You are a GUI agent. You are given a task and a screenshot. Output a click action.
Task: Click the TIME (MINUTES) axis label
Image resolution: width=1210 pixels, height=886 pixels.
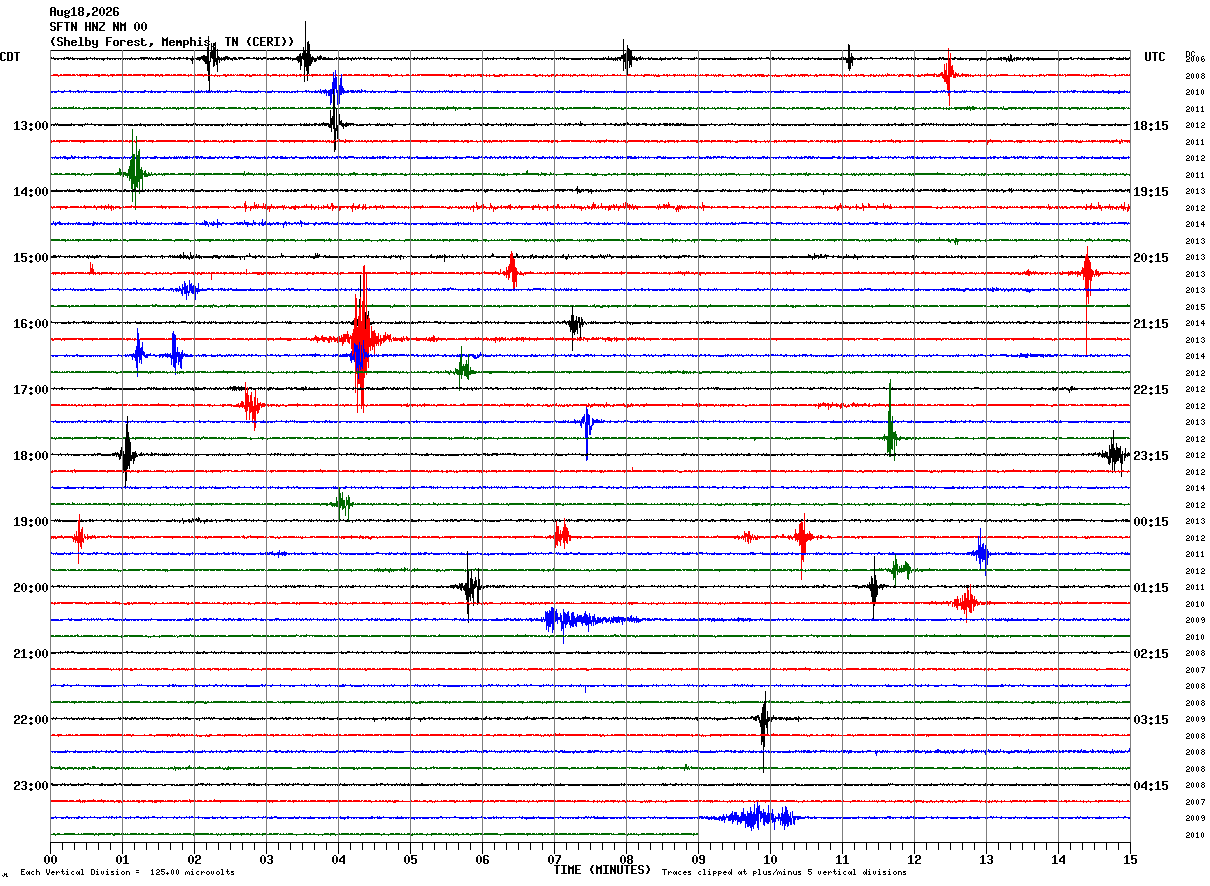pyautogui.click(x=602, y=870)
